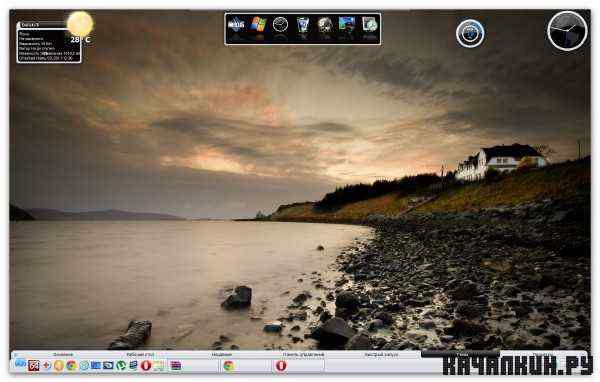
Task: Click the weather widget showing 28°C
Action: (x=49, y=42)
